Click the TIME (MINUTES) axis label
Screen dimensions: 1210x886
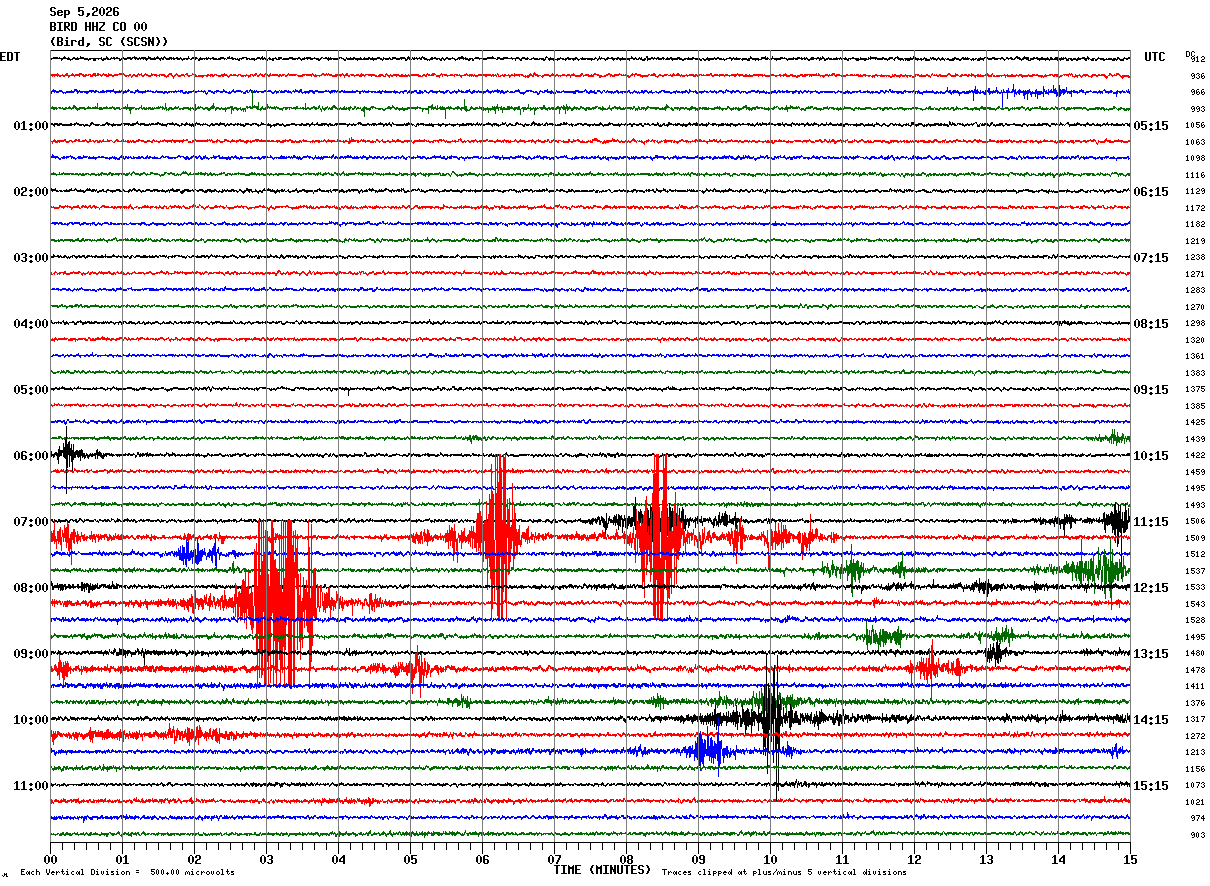tap(602, 870)
